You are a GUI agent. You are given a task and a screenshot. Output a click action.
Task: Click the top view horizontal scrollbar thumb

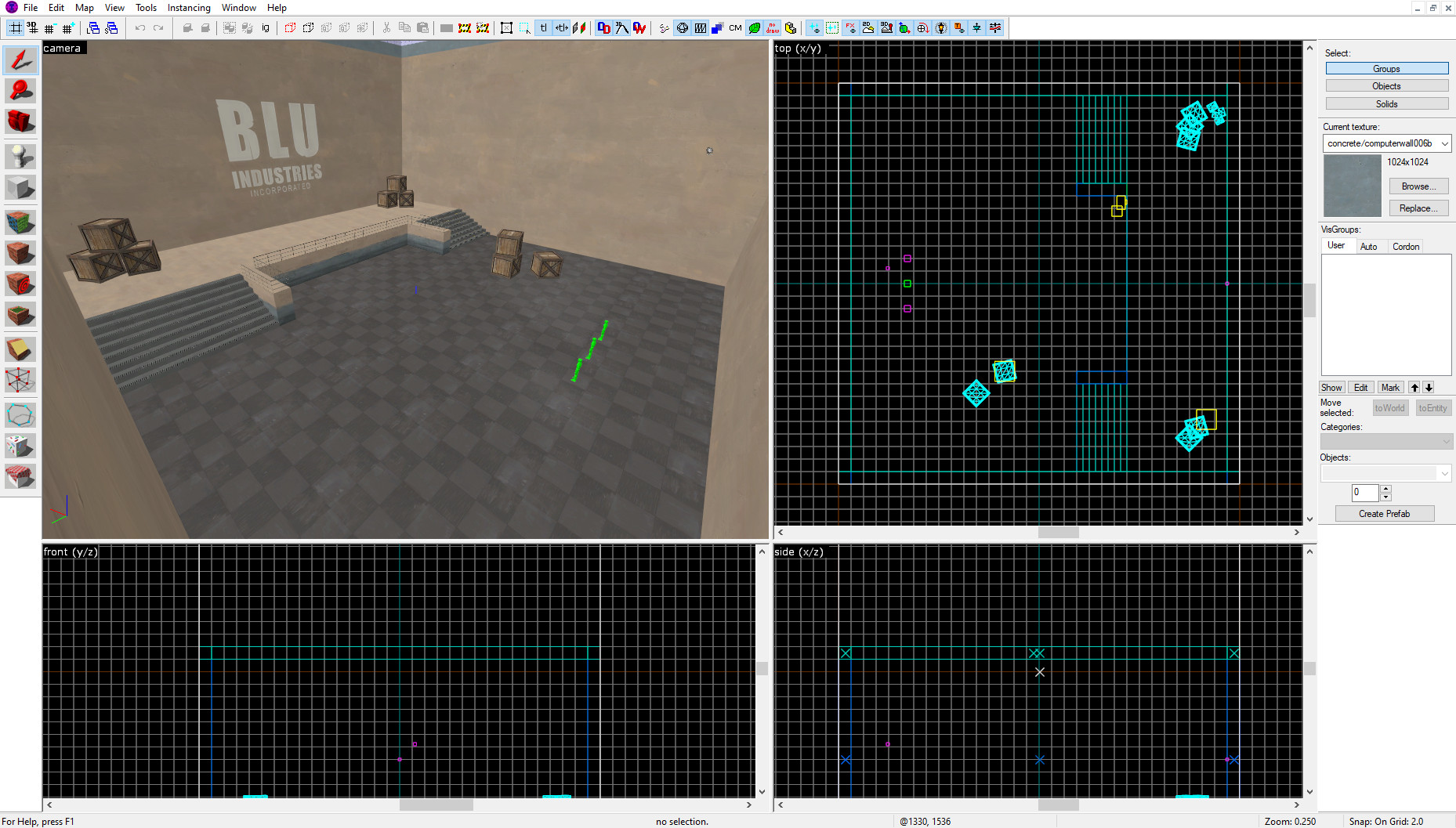[x=1058, y=533]
